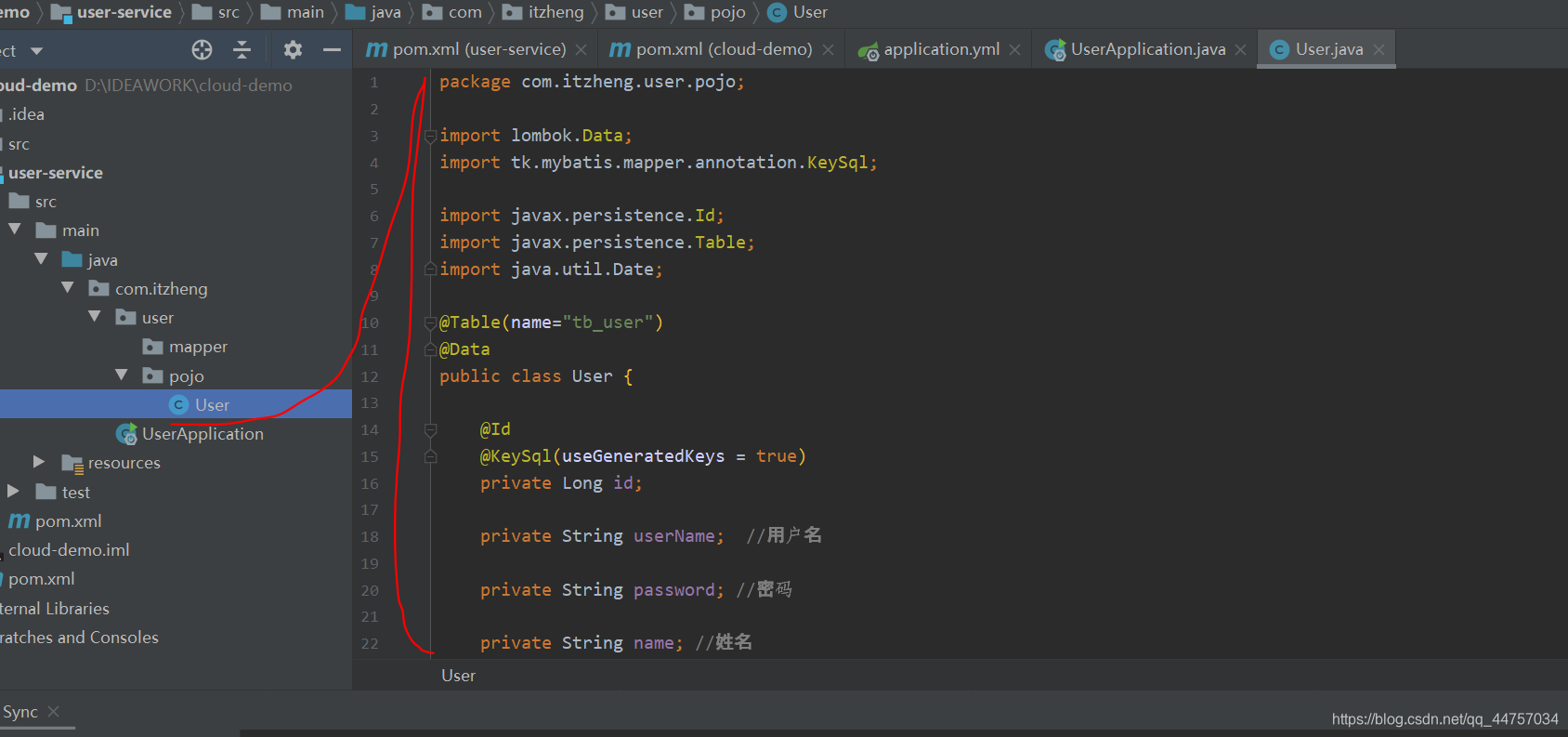The height and width of the screenshot is (737, 1568).
Task: Click the collapse all icon in project panel
Action: point(242,50)
